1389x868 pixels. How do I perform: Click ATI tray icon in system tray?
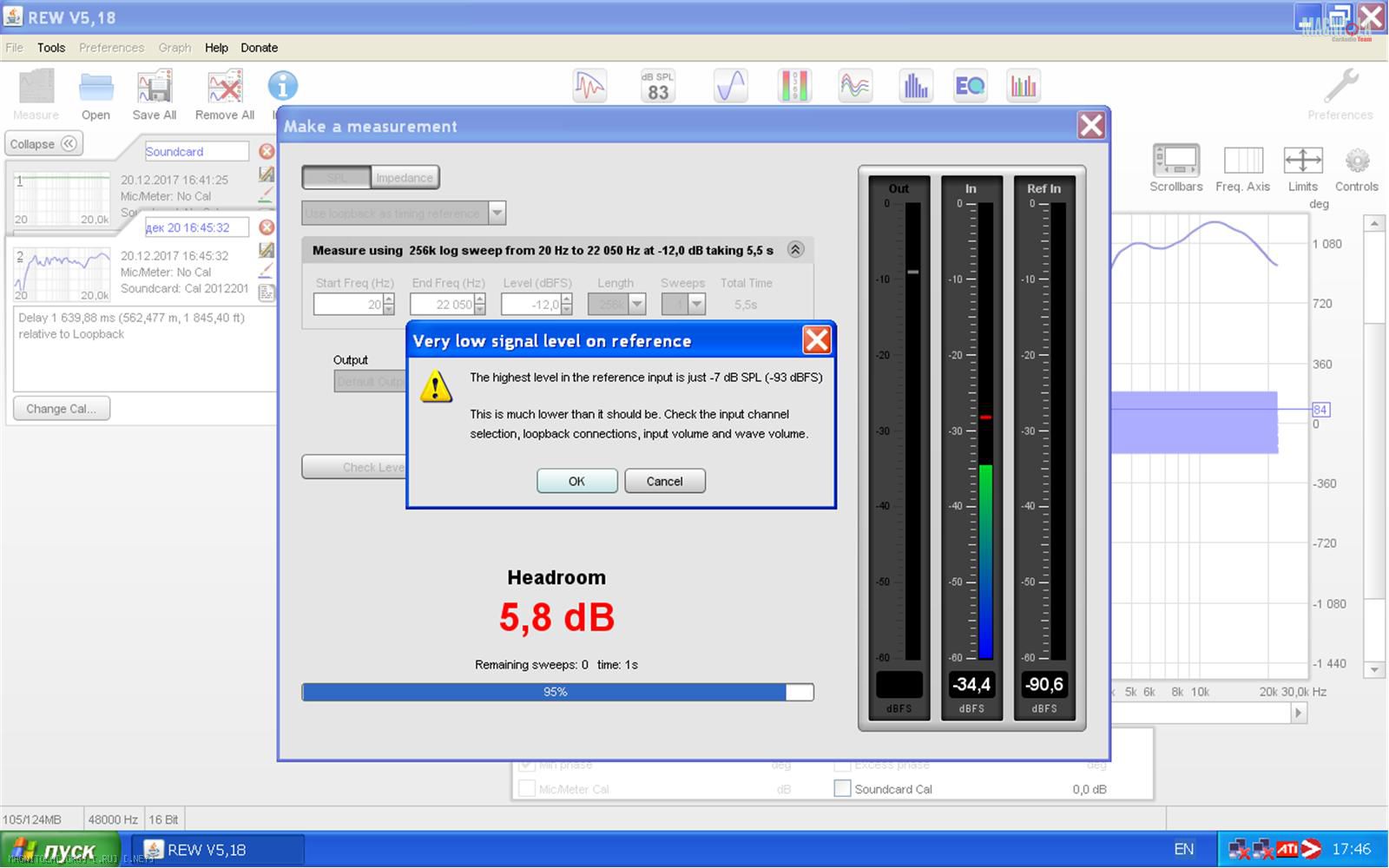click(1287, 849)
